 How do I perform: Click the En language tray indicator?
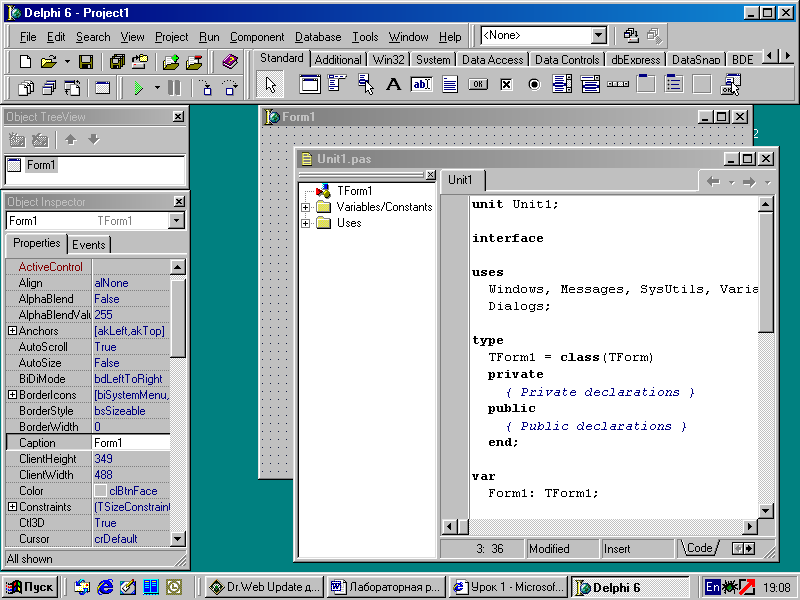point(712,587)
